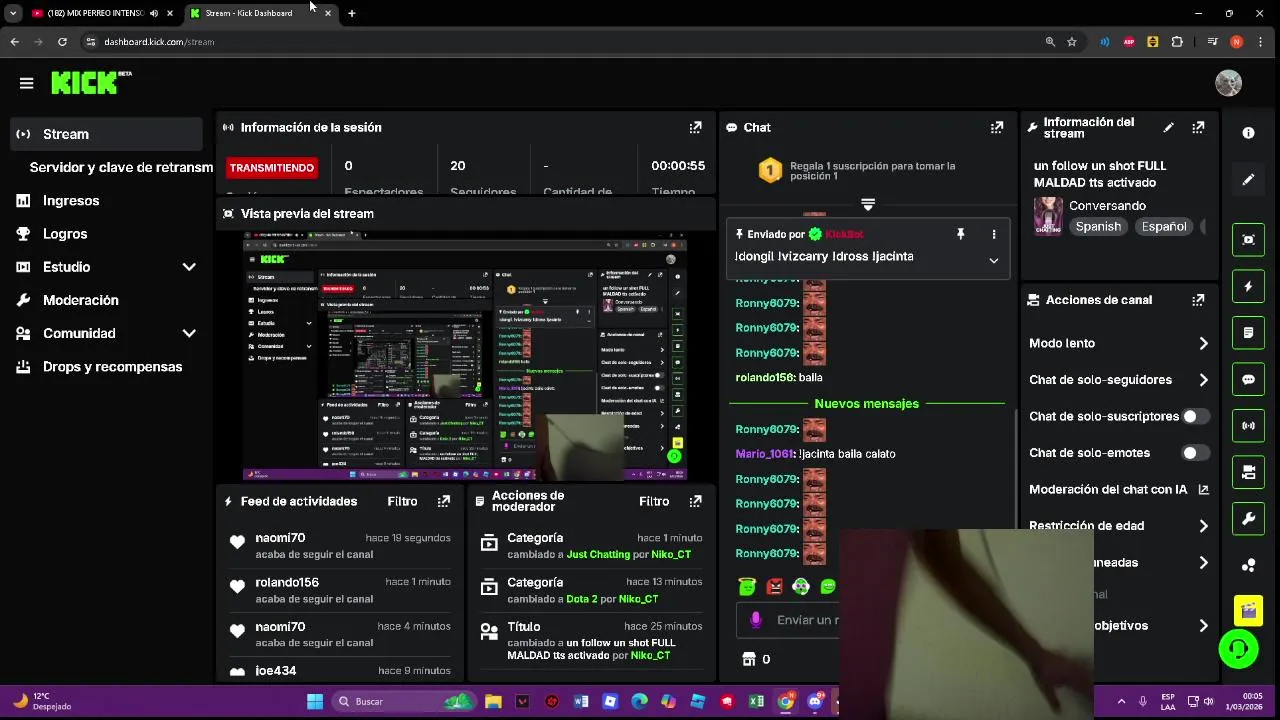Image resolution: width=1280 pixels, height=720 pixels.
Task: Select the first green emote below chat
Action: [747, 587]
